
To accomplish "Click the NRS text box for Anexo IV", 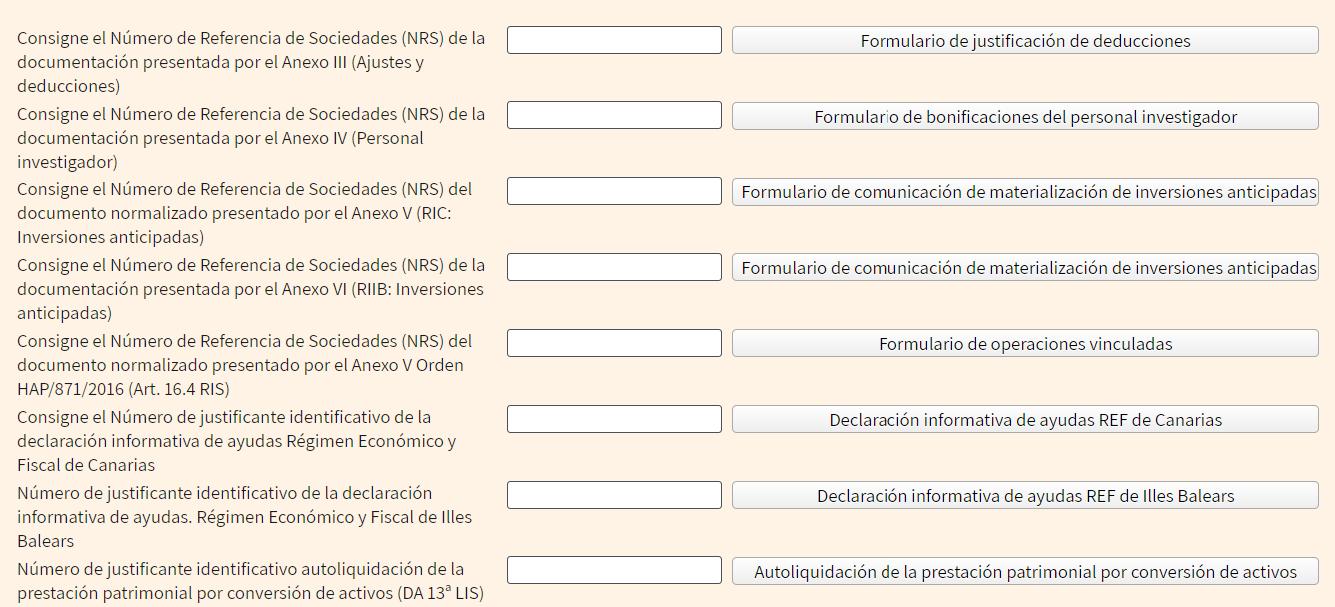I will point(614,116).
